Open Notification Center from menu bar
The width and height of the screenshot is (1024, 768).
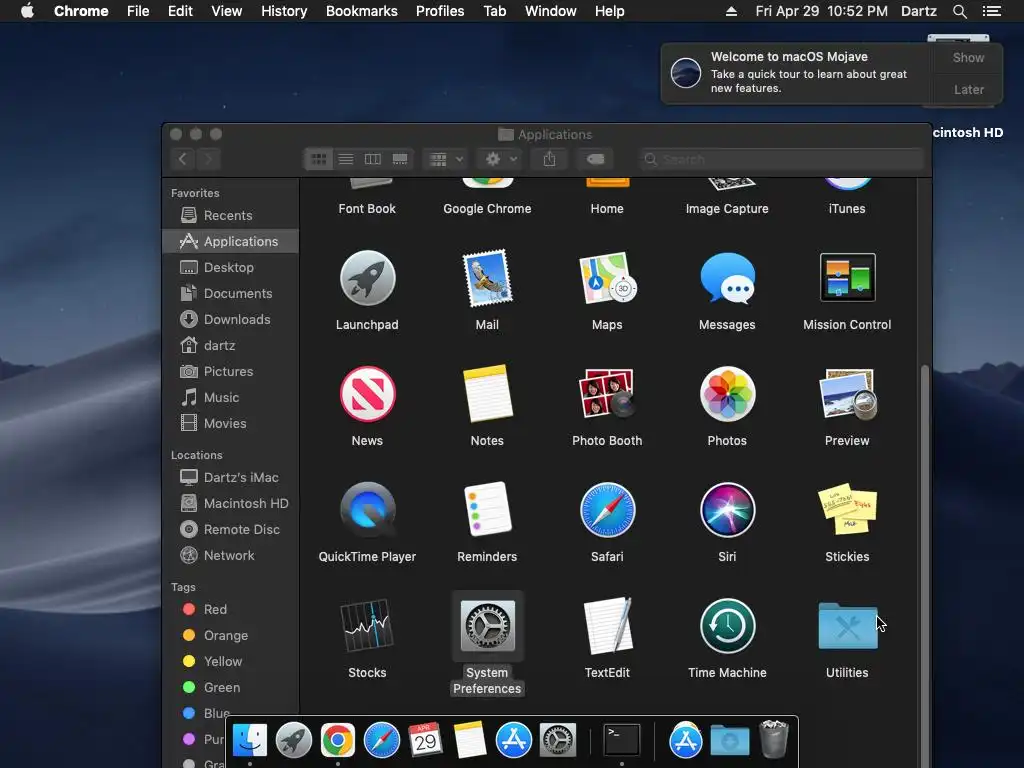point(991,11)
